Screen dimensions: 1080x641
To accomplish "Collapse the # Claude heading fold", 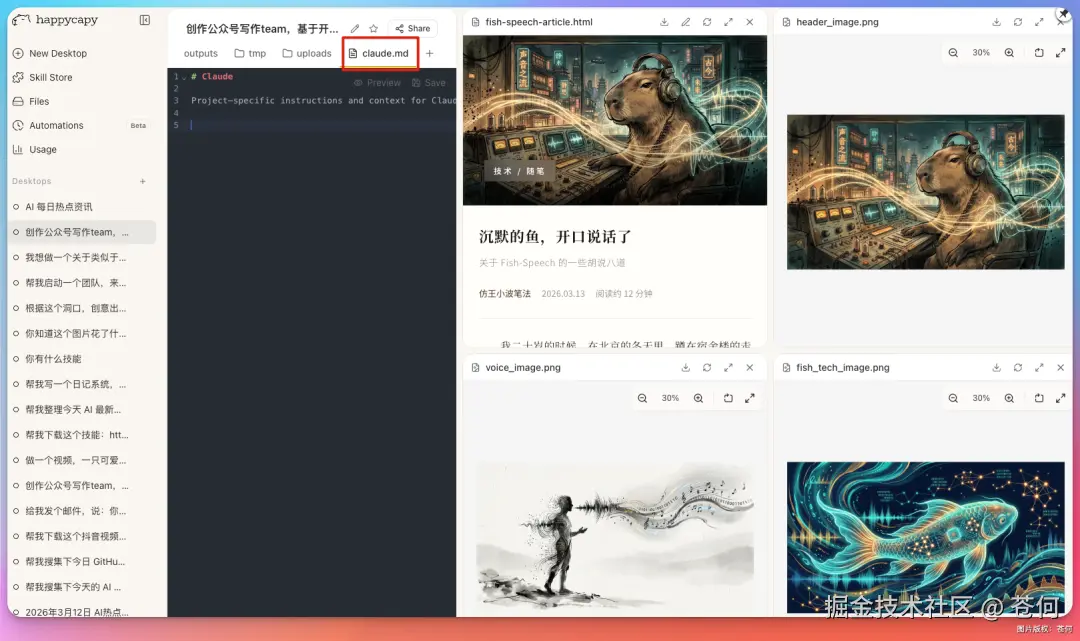I will point(183,76).
